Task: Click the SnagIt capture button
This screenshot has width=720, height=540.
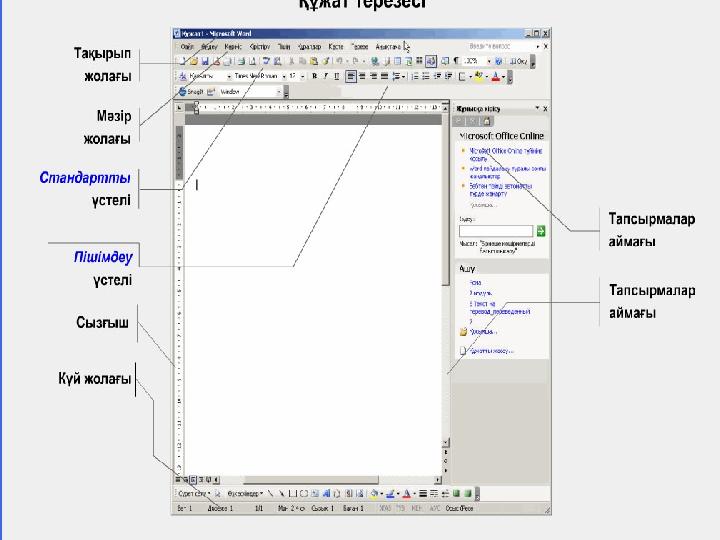Action: [x=191, y=92]
